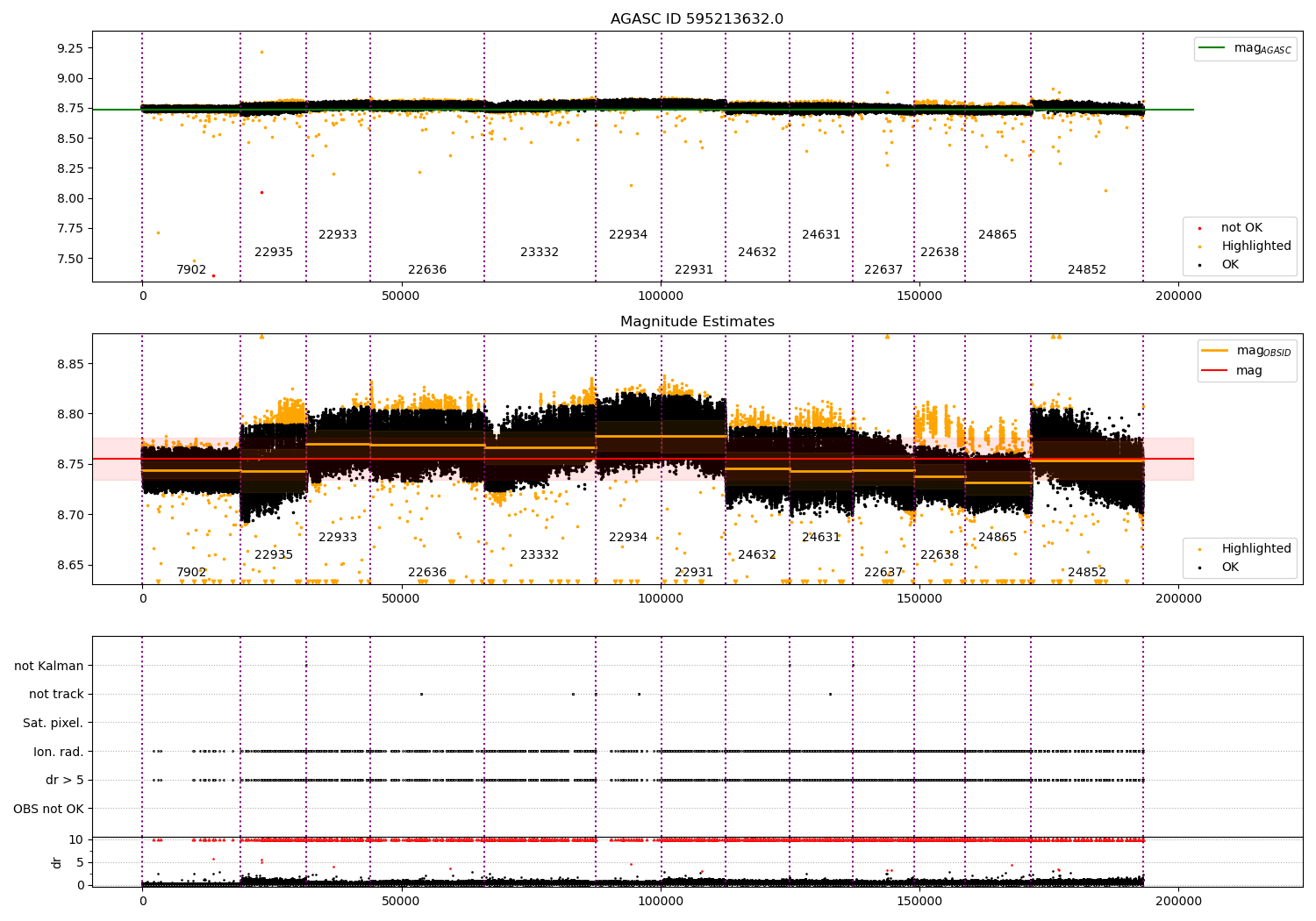This screenshot has width=1316, height=921.
Task: Click the rotated 'dr' y-axis label
Action: click(x=57, y=862)
